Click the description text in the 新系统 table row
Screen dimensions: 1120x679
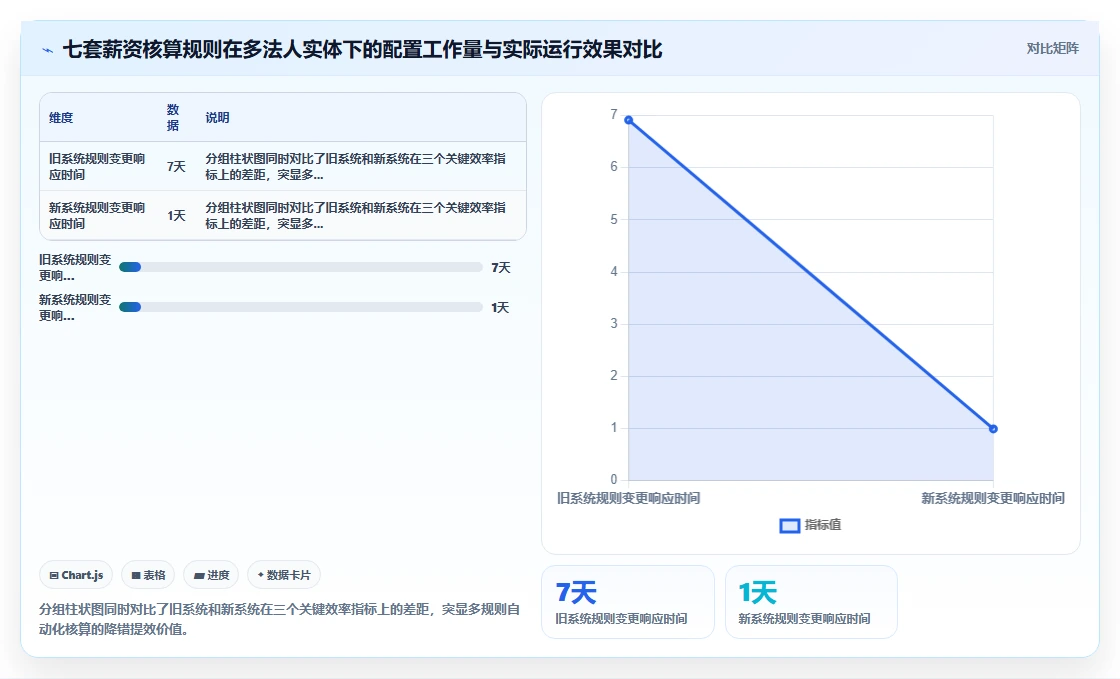[x=356, y=216]
